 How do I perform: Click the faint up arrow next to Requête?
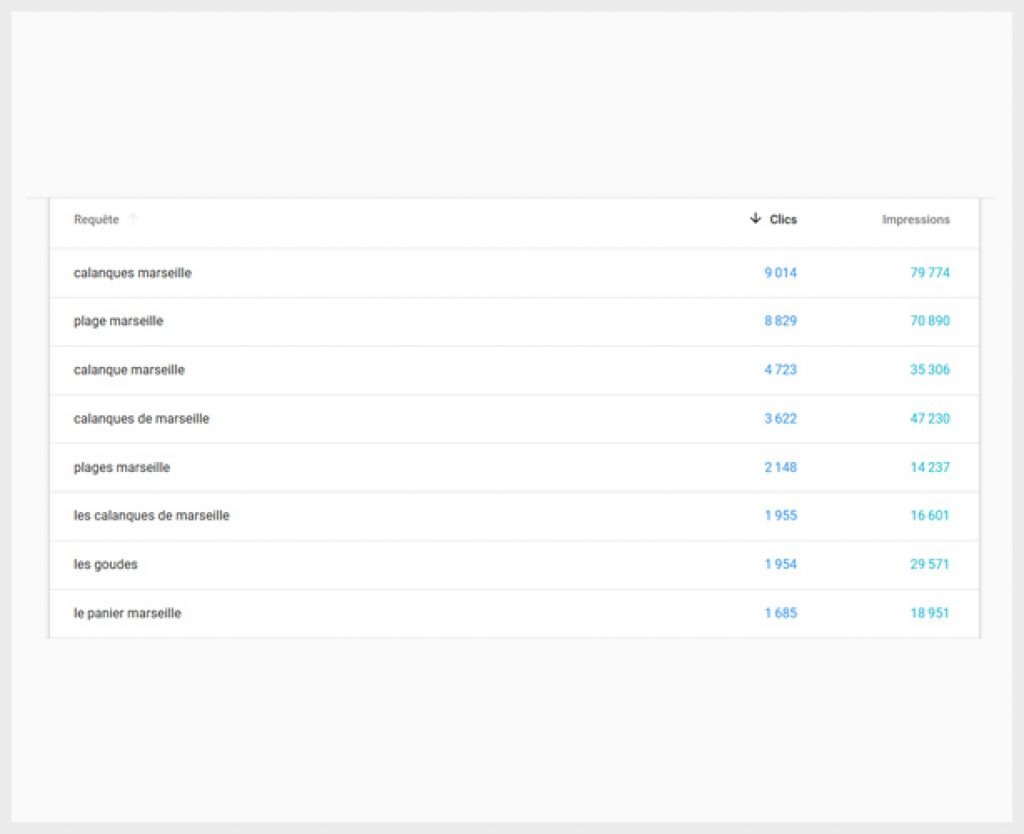point(133,219)
